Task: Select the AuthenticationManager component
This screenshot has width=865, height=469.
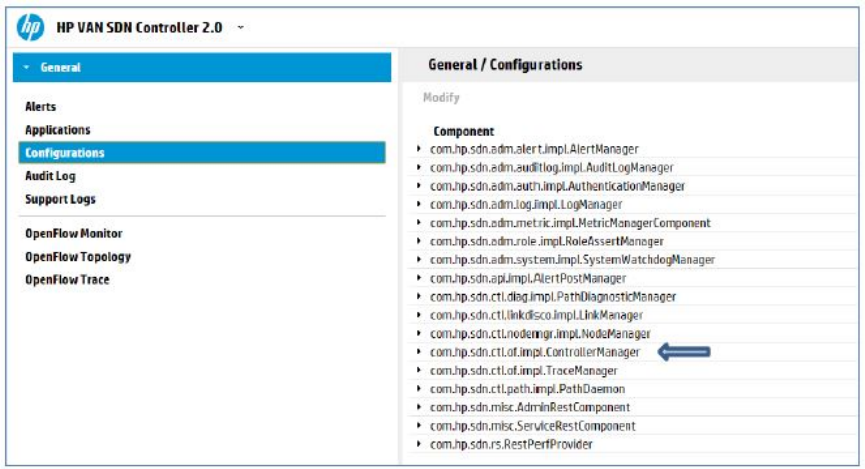Action: pyautogui.click(x=557, y=186)
